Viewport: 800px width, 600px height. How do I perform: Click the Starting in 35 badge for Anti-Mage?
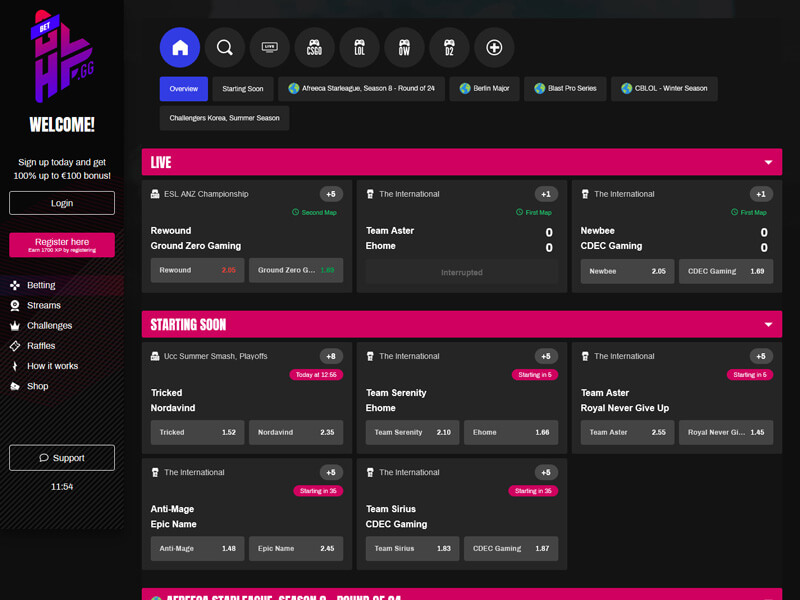pos(318,491)
